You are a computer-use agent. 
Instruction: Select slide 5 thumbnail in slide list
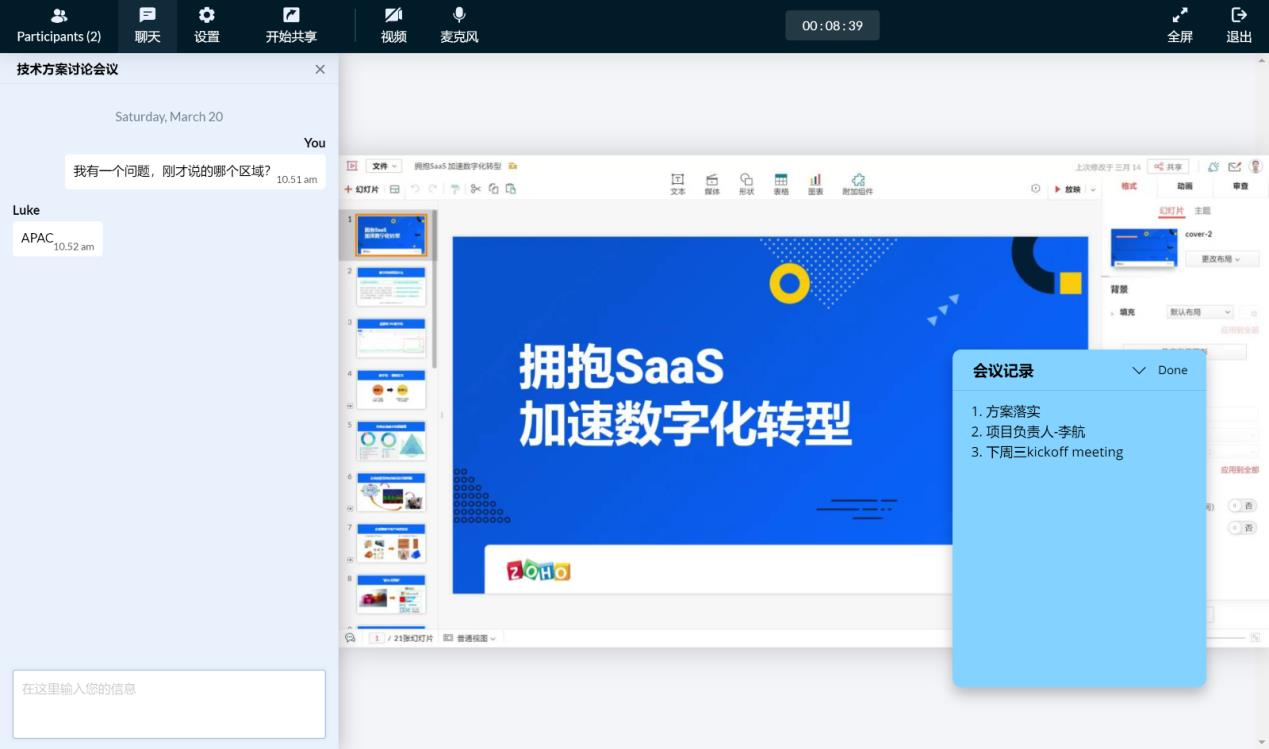coord(391,440)
